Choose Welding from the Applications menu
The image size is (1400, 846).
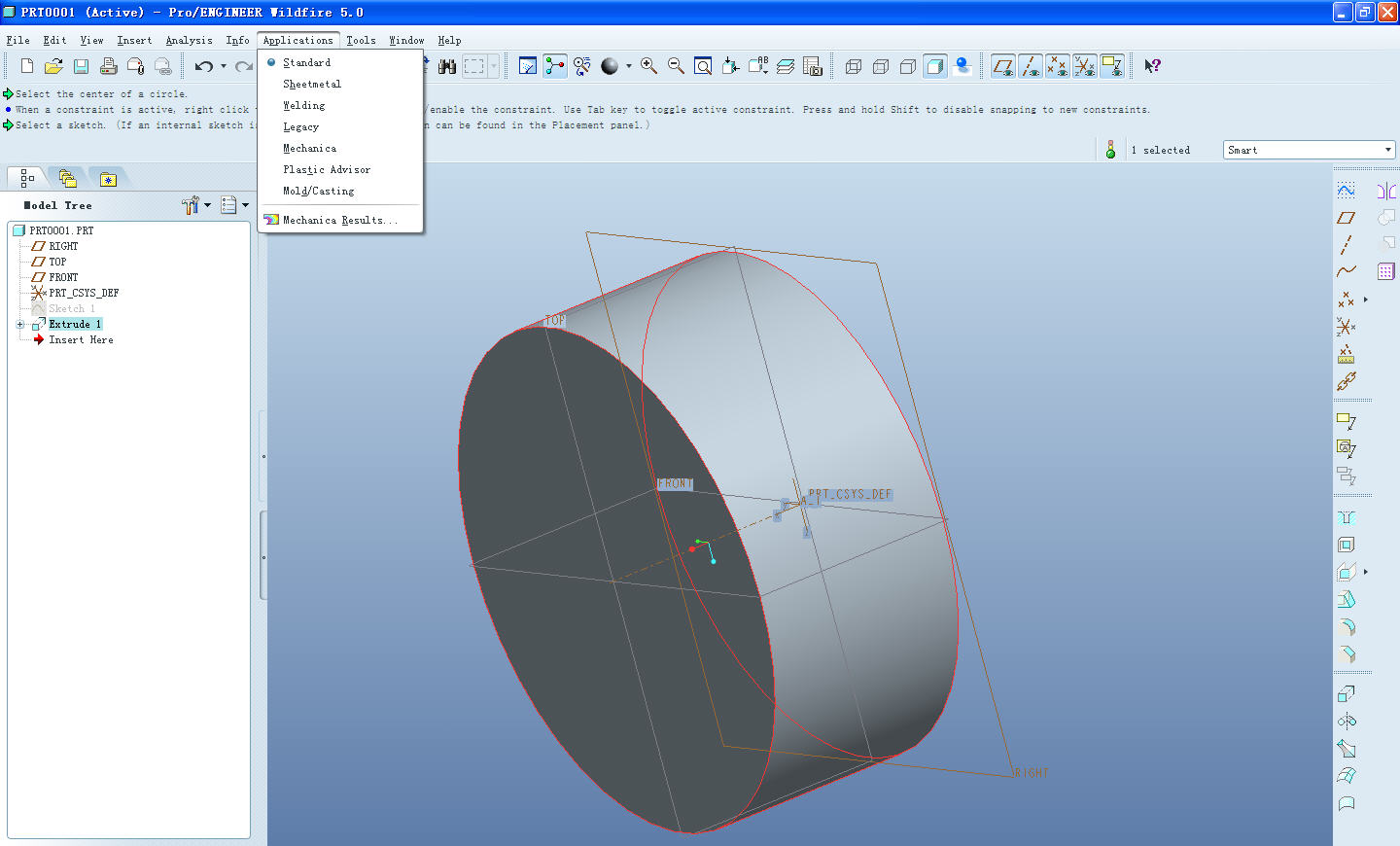point(303,106)
